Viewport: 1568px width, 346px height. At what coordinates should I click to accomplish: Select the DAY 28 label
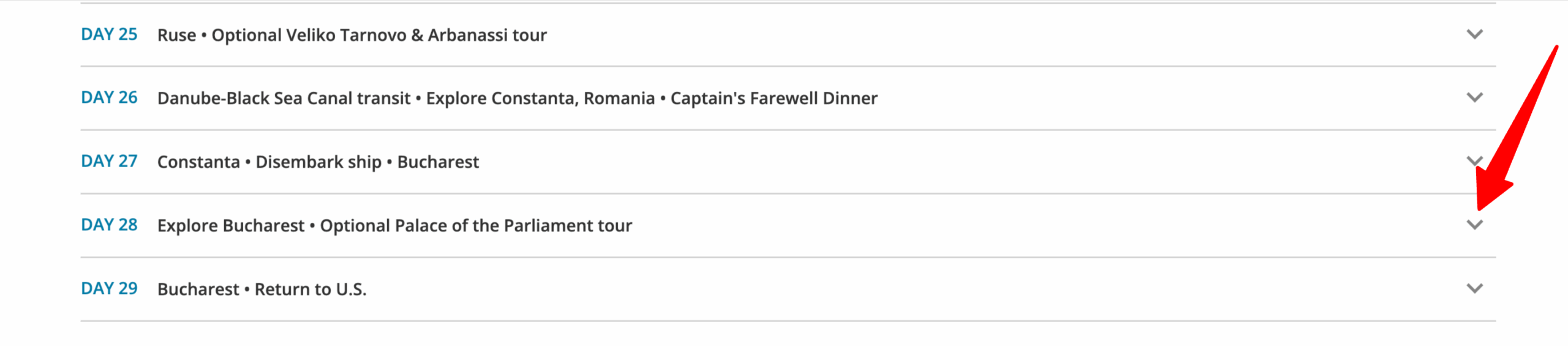109,225
